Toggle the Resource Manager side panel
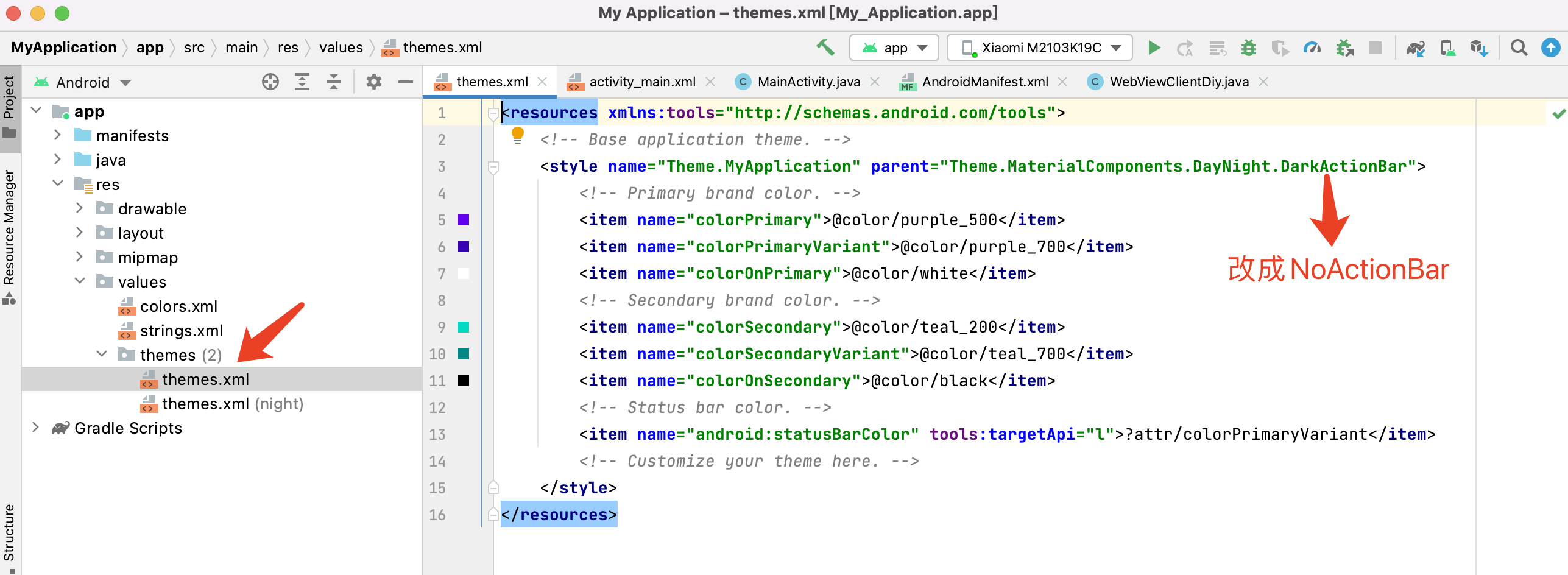 (9, 235)
